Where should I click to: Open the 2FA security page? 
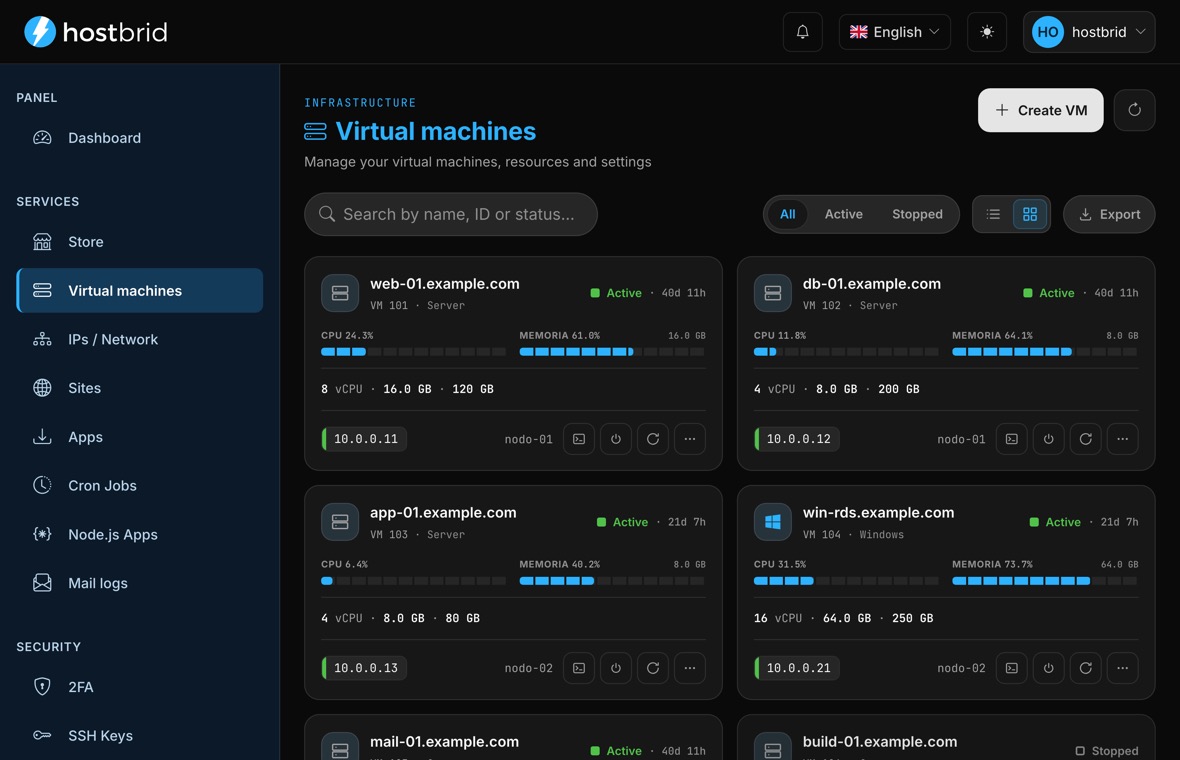point(140,687)
